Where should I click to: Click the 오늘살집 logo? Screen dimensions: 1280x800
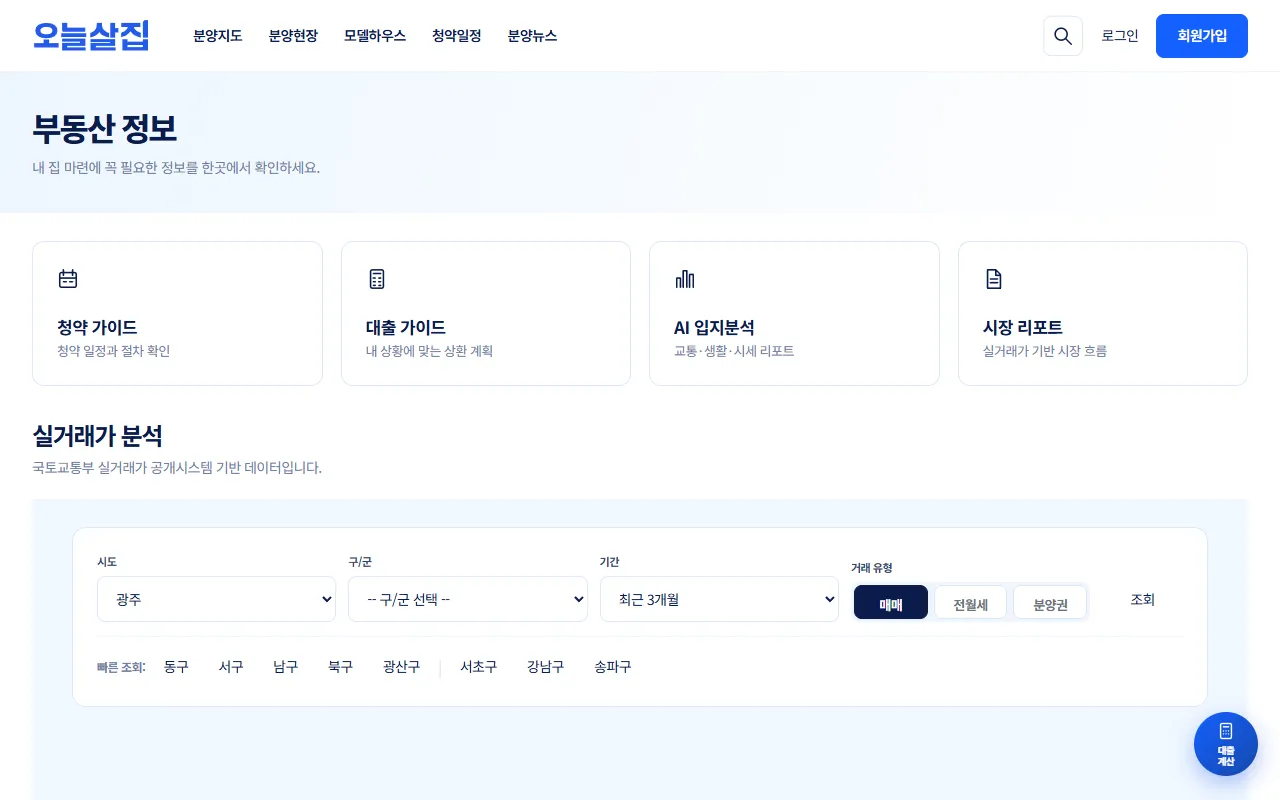coord(91,36)
